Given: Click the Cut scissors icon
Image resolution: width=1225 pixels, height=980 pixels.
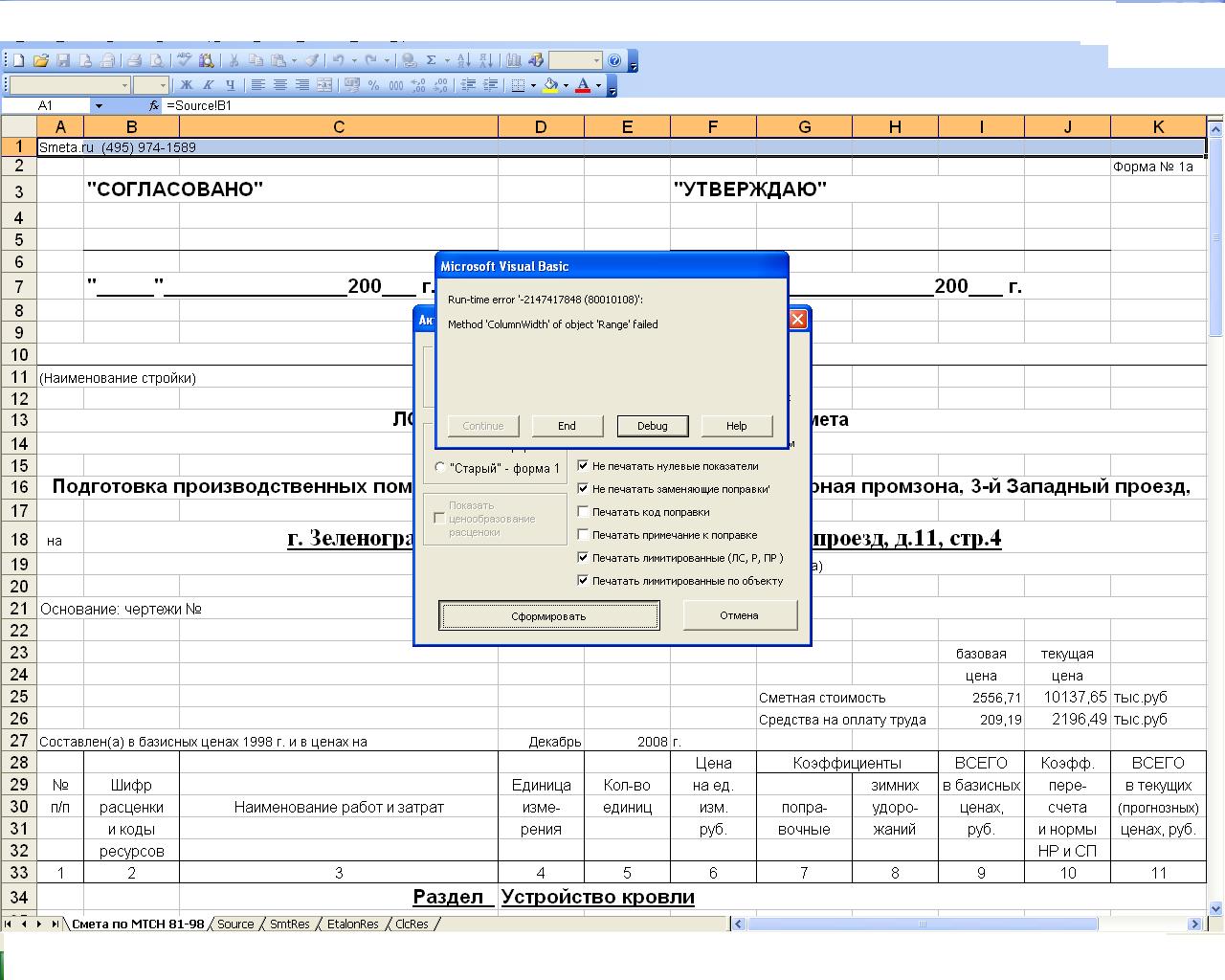Looking at the screenshot, I should click(x=234, y=60).
